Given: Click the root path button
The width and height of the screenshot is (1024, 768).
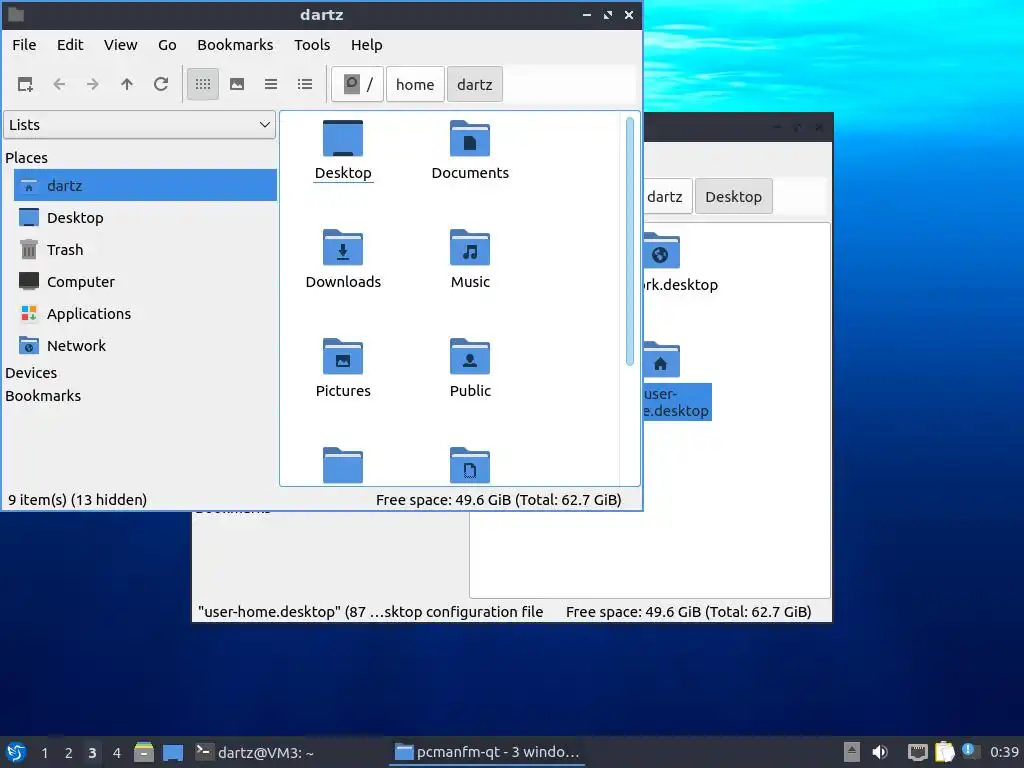Looking at the screenshot, I should 357,84.
